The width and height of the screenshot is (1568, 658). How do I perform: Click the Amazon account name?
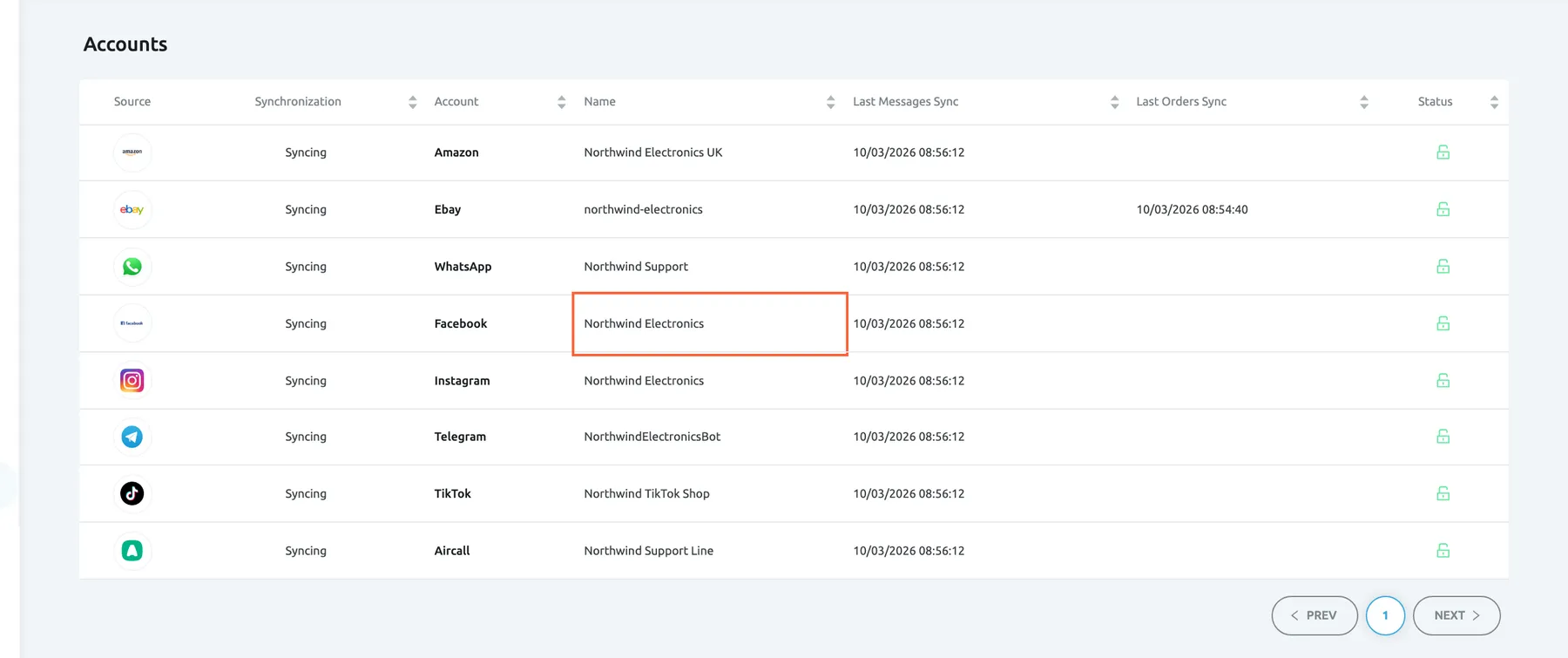[x=456, y=153]
